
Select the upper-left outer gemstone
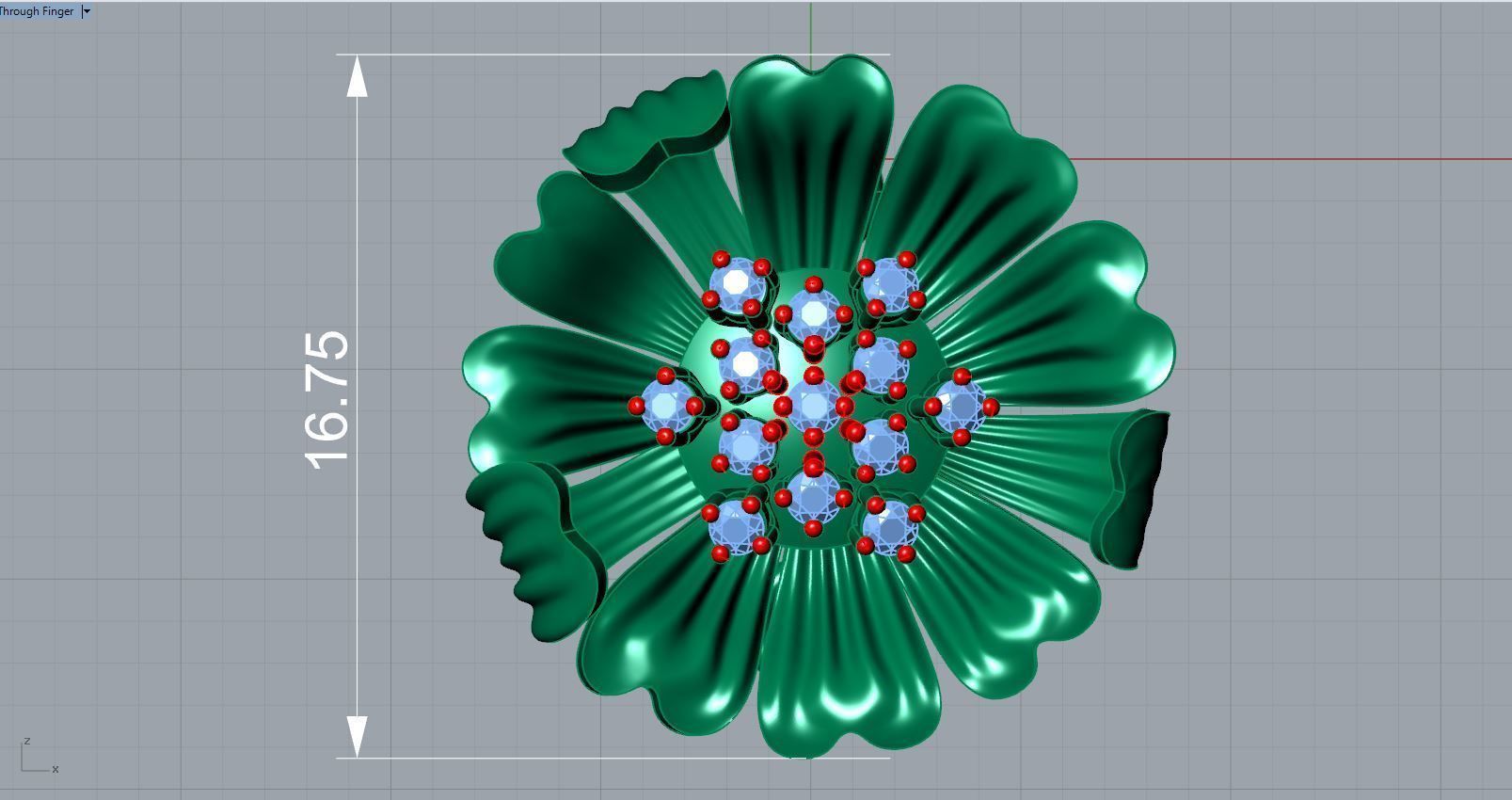736,282
